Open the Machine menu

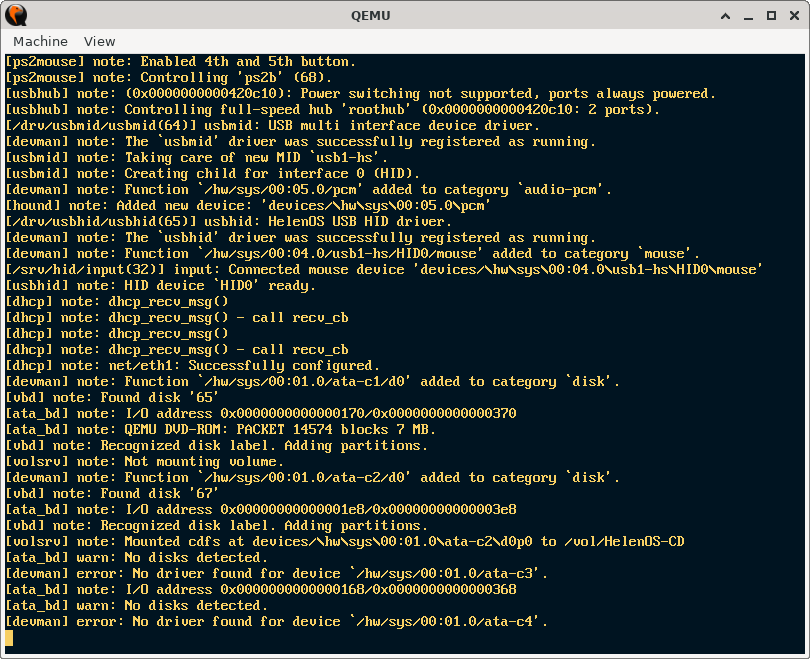(x=40, y=41)
